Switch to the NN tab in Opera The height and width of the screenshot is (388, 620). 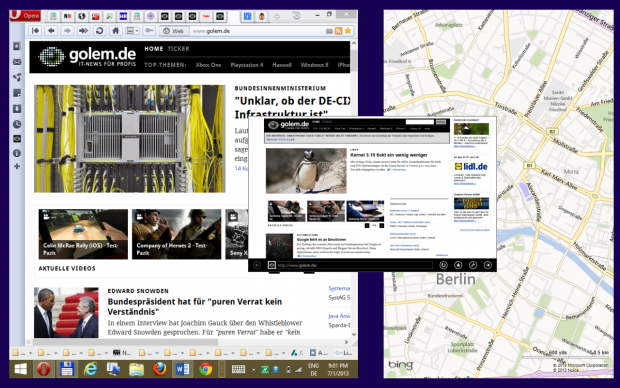68,16
